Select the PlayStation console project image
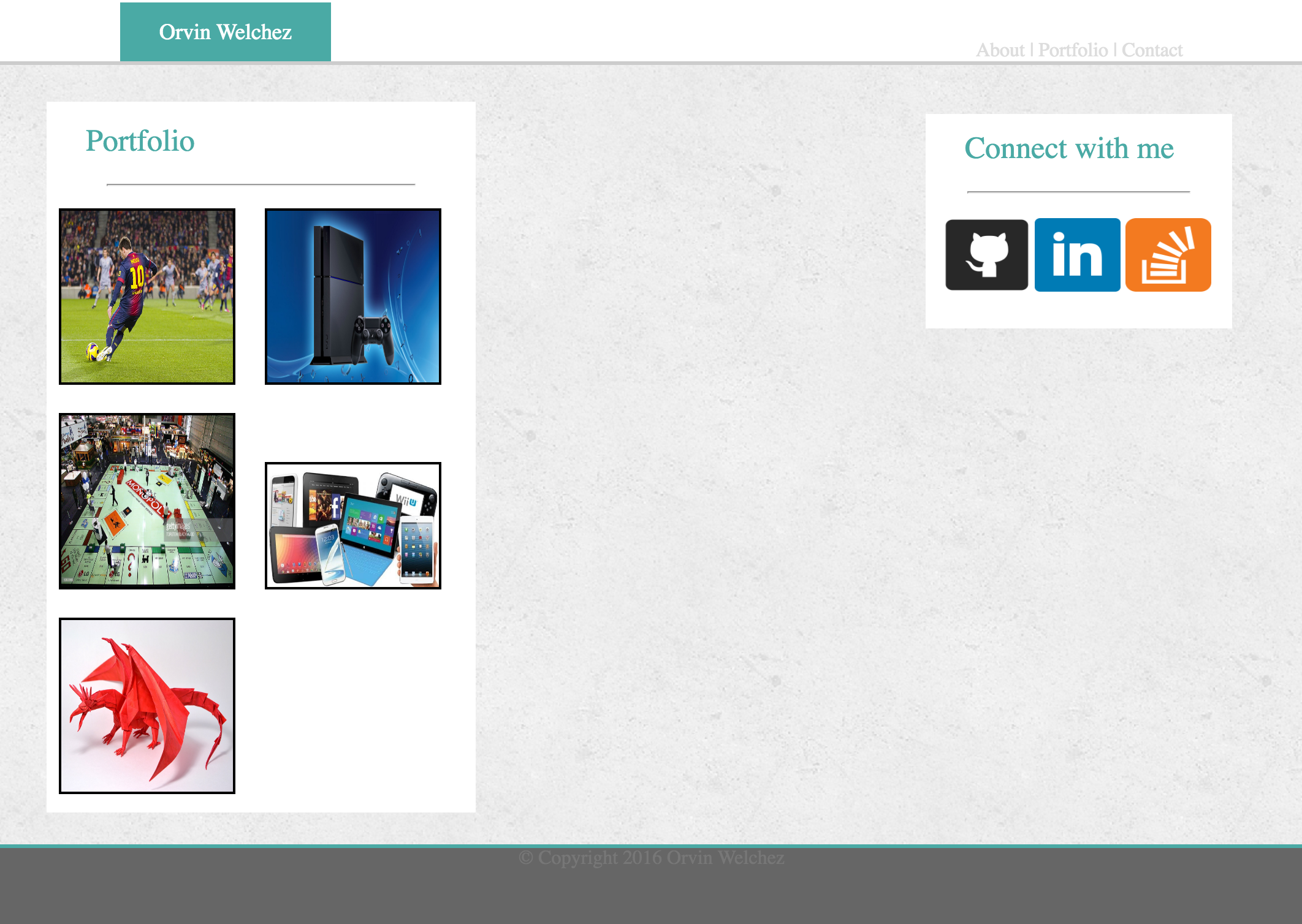The height and width of the screenshot is (924, 1302). [x=353, y=297]
